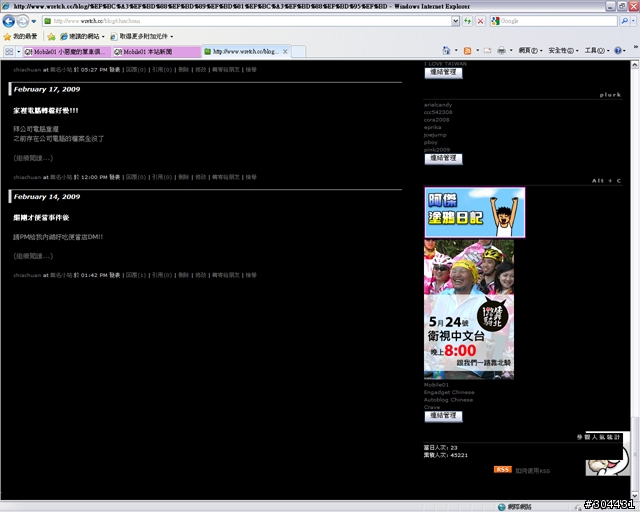Viewport: 640px width, 512px height.
Task: Open post 家裡電腦轉檔好慢!!!
Action: 46,111
